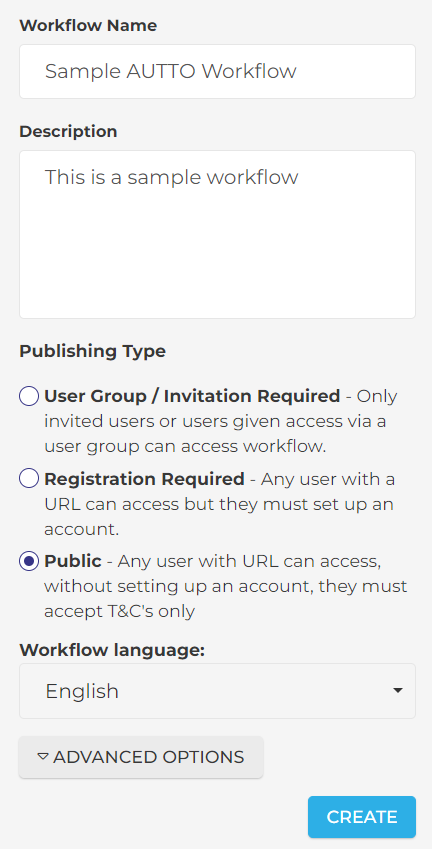Select the Public publishing type radio button
The height and width of the screenshot is (849, 432).
point(29,561)
